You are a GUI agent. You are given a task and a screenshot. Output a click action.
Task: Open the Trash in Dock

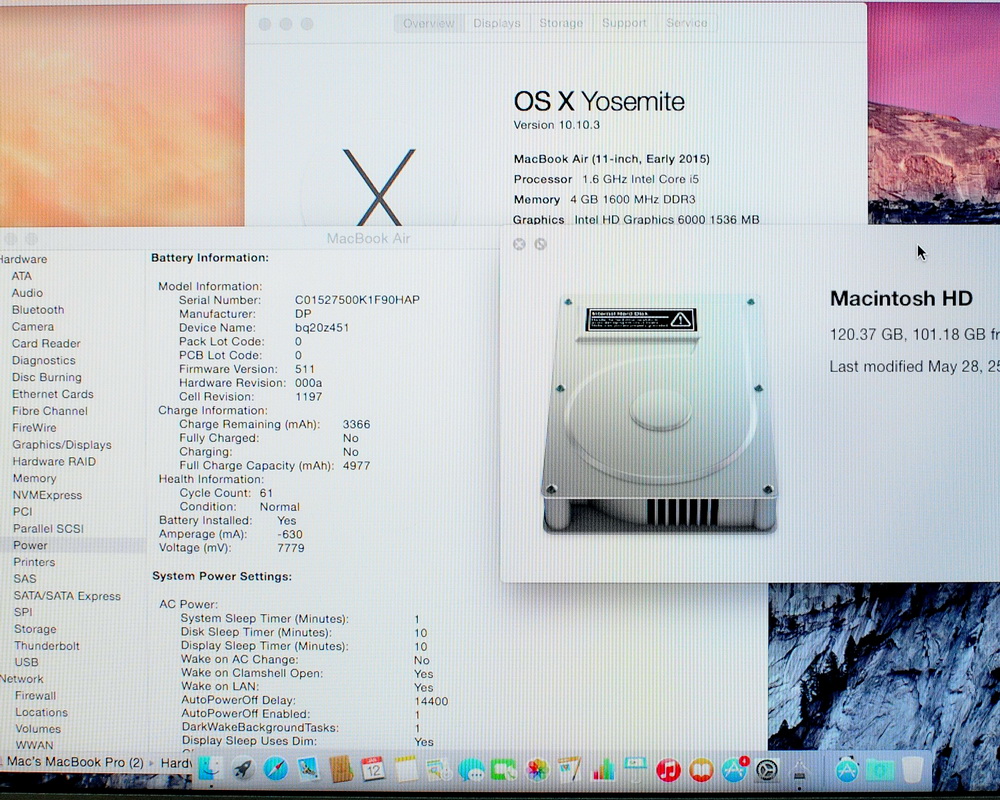913,769
